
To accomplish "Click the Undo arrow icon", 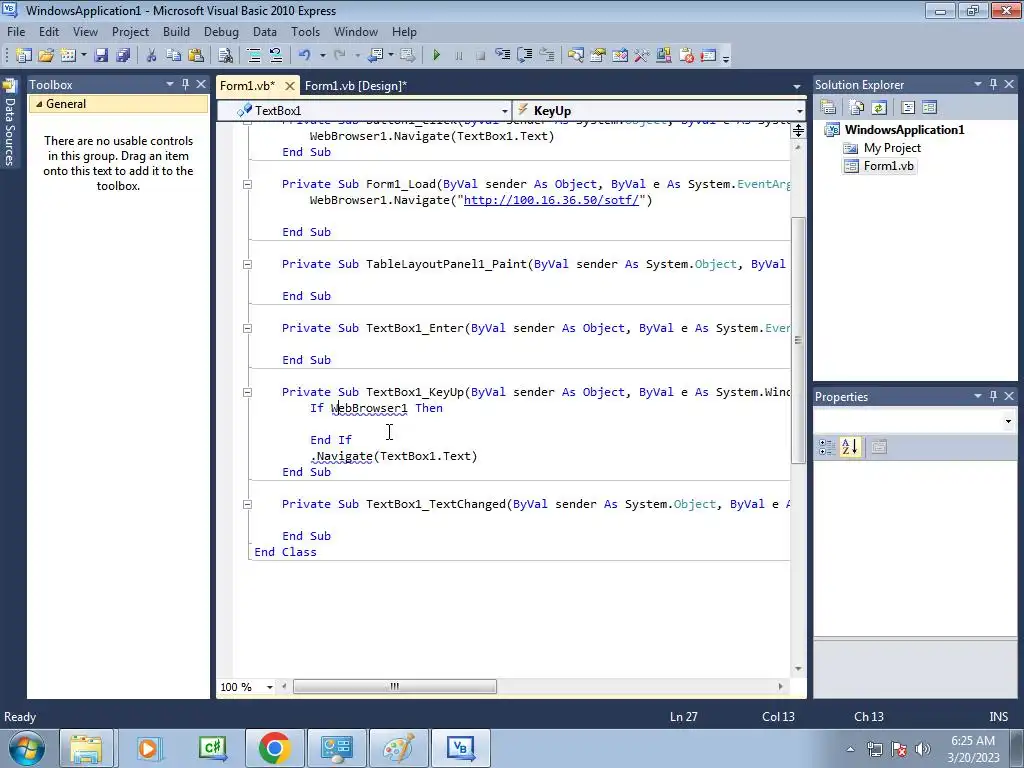I will coord(304,56).
